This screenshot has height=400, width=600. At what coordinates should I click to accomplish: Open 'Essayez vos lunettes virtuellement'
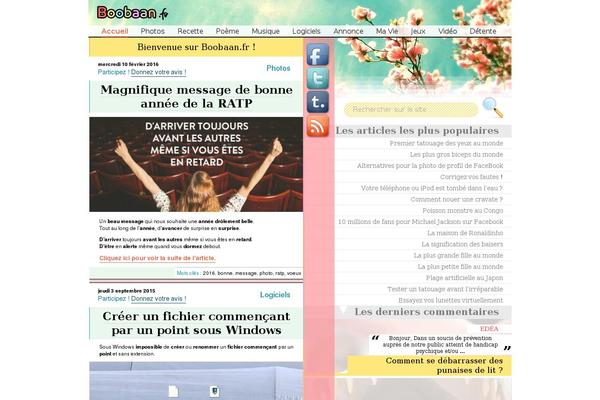point(450,300)
